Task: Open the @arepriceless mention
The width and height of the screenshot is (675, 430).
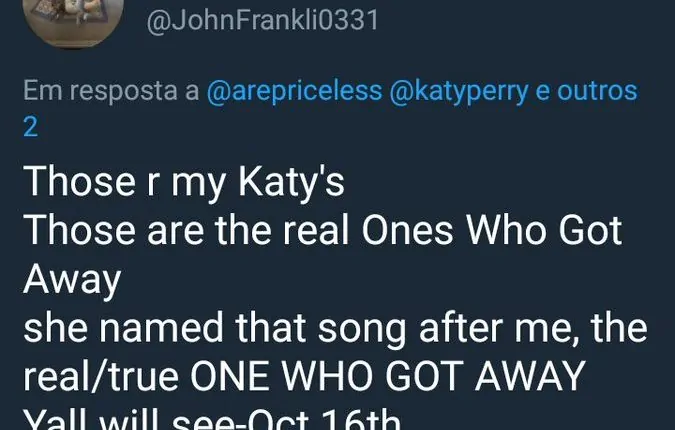Action: pos(294,91)
